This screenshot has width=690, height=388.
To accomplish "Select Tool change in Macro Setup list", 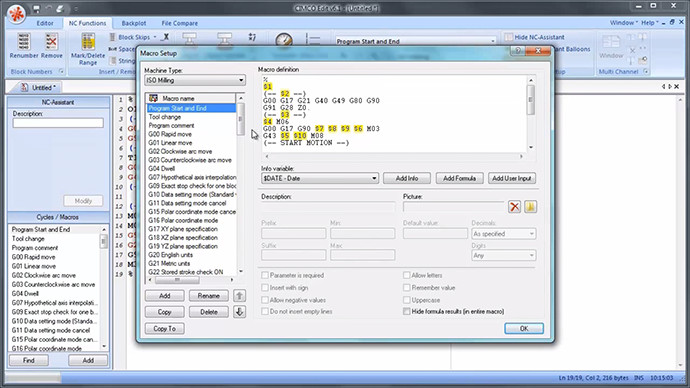I will click(165, 117).
